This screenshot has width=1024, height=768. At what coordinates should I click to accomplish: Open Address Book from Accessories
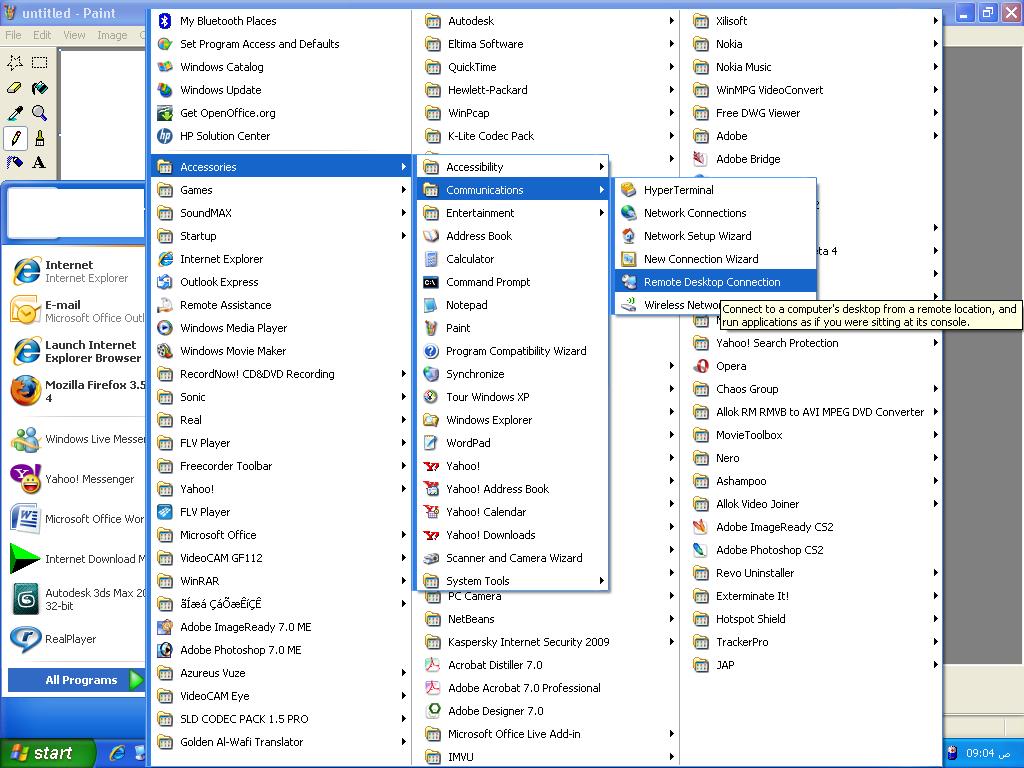(x=513, y=236)
